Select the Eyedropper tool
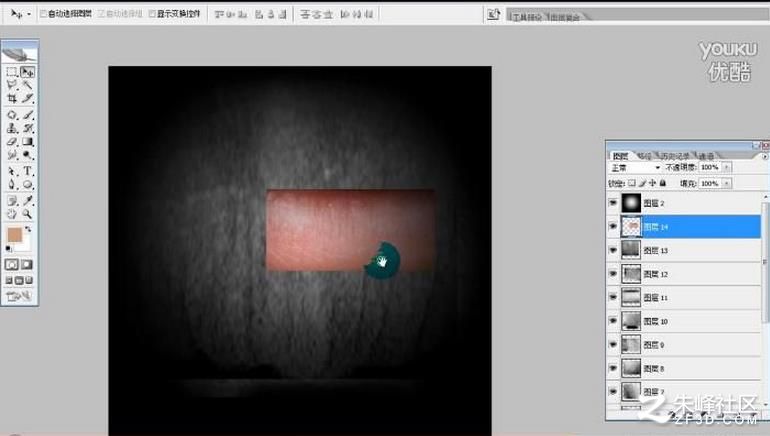 28,200
